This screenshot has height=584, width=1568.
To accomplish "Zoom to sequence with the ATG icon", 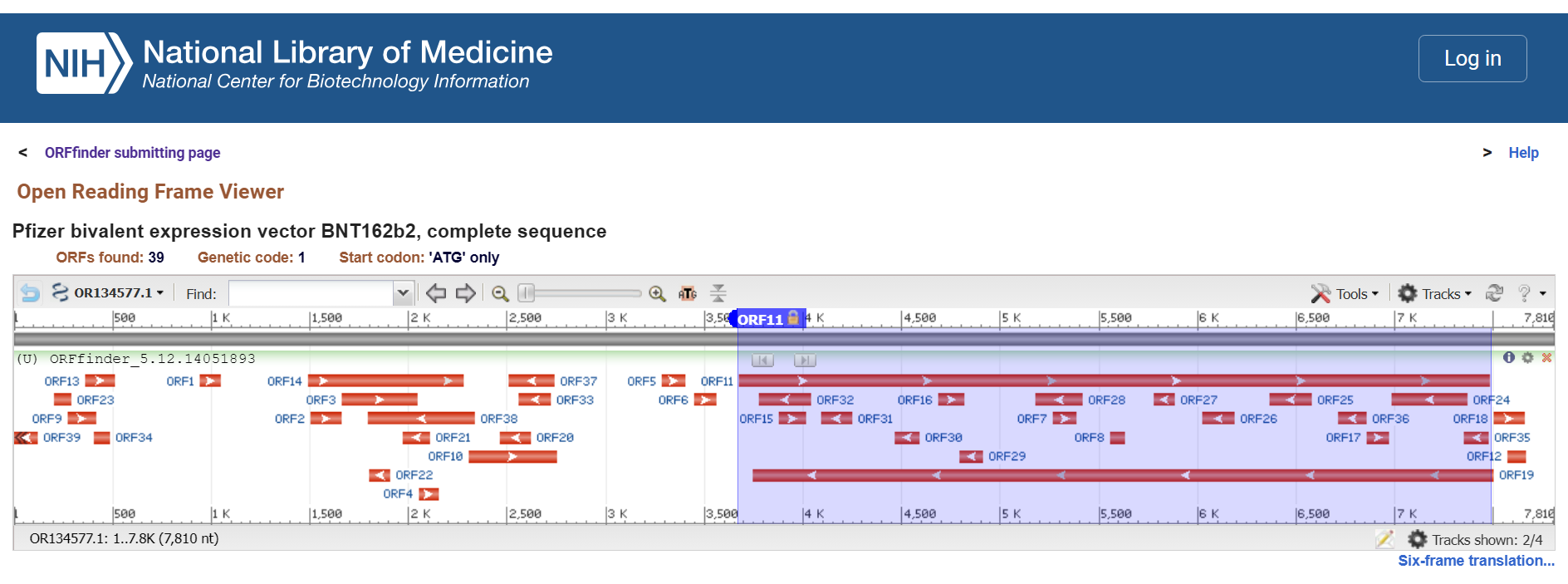I will point(688,293).
